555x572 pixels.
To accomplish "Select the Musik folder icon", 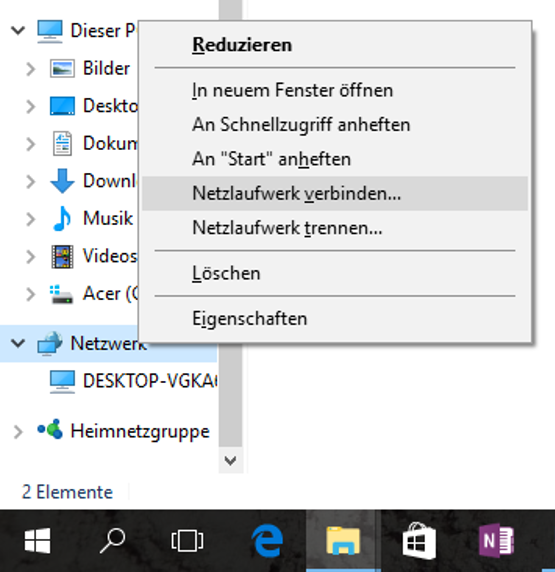I will tap(62, 219).
